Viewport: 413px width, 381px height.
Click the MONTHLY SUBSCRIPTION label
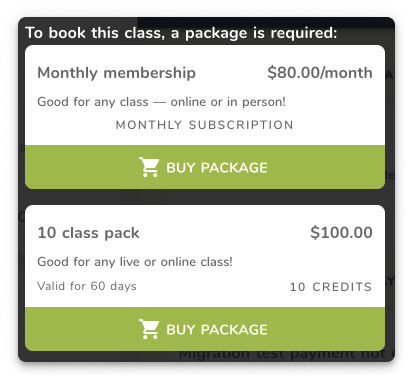204,125
